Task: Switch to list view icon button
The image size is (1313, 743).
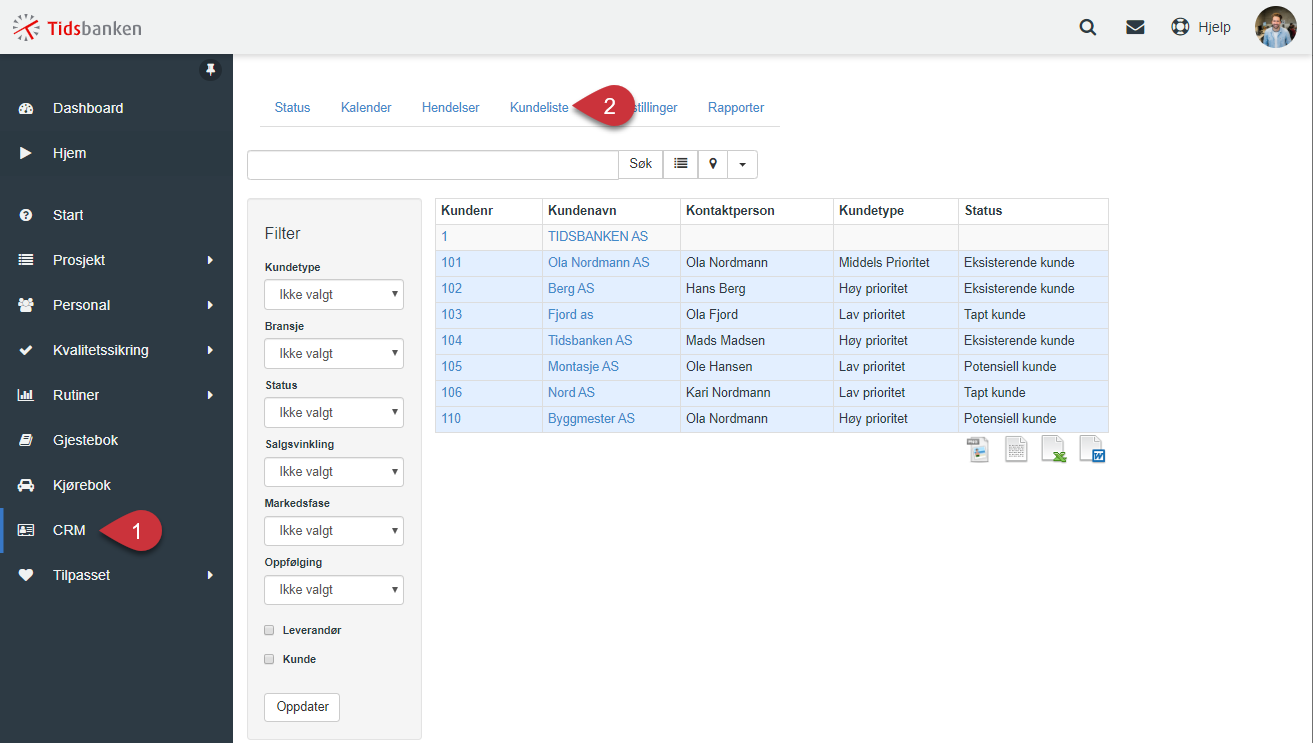Action: pos(680,164)
